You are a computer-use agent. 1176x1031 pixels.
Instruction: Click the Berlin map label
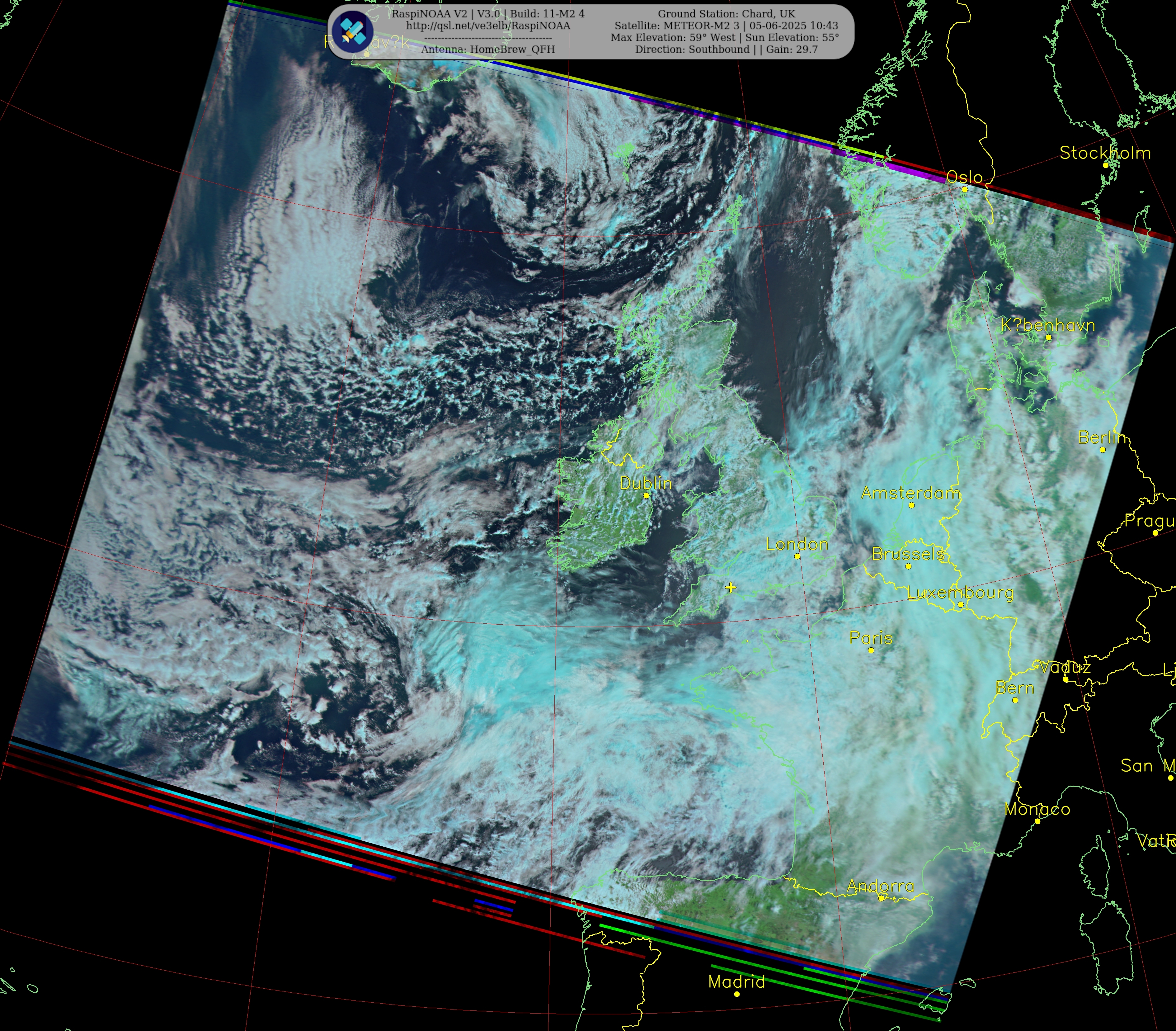coord(1101,438)
